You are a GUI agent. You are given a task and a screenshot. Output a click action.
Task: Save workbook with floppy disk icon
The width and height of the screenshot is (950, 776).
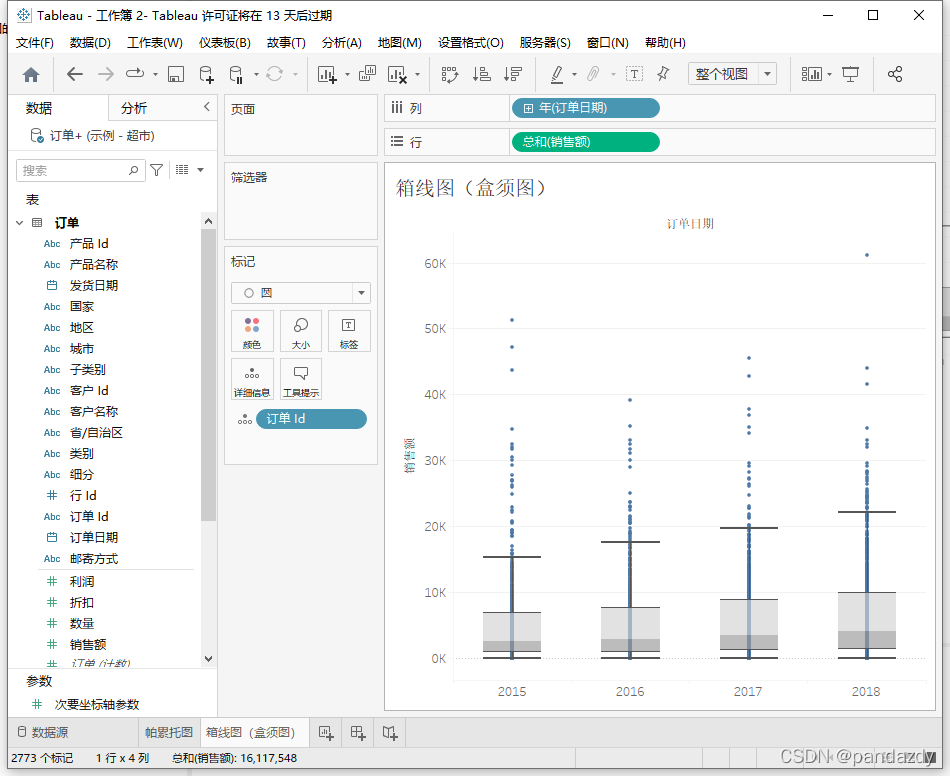176,75
